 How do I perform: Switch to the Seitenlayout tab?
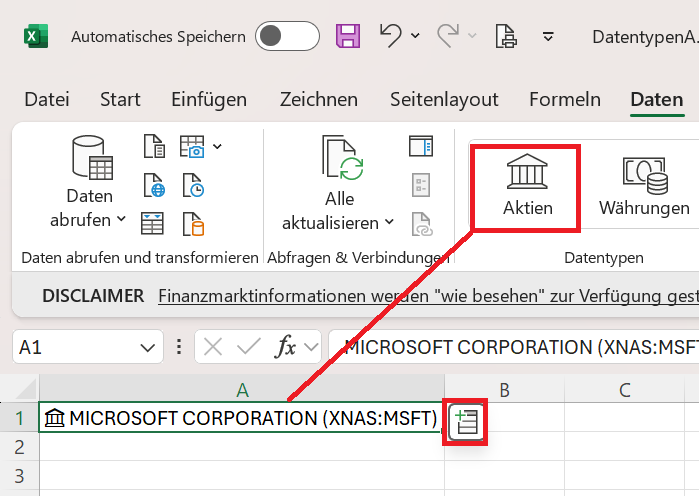[444, 99]
